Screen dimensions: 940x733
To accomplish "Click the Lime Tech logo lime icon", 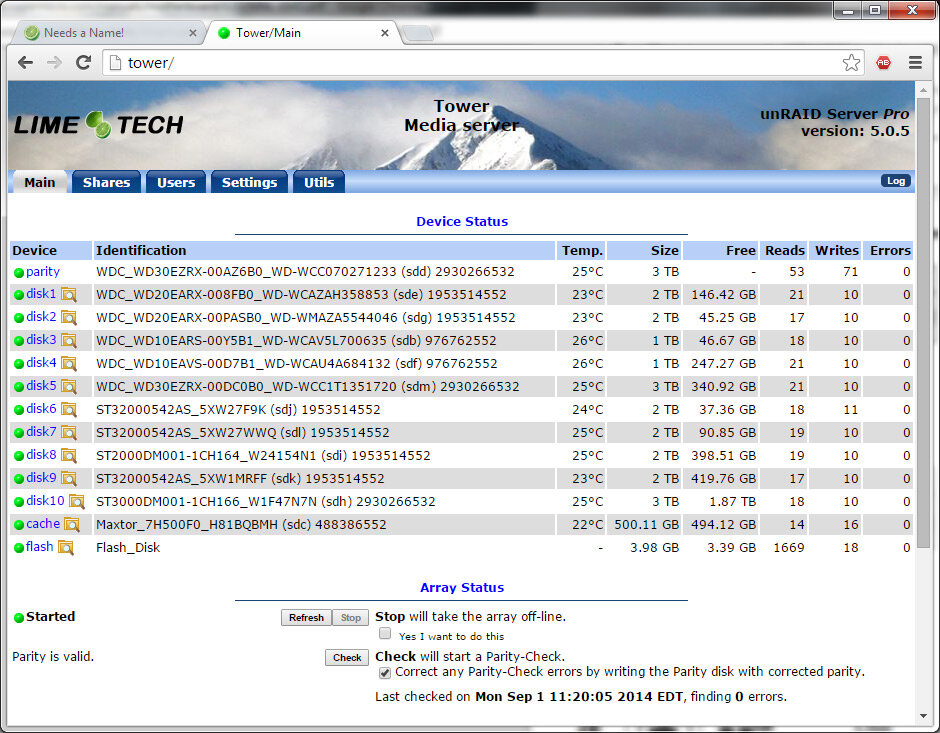I will pos(98,125).
